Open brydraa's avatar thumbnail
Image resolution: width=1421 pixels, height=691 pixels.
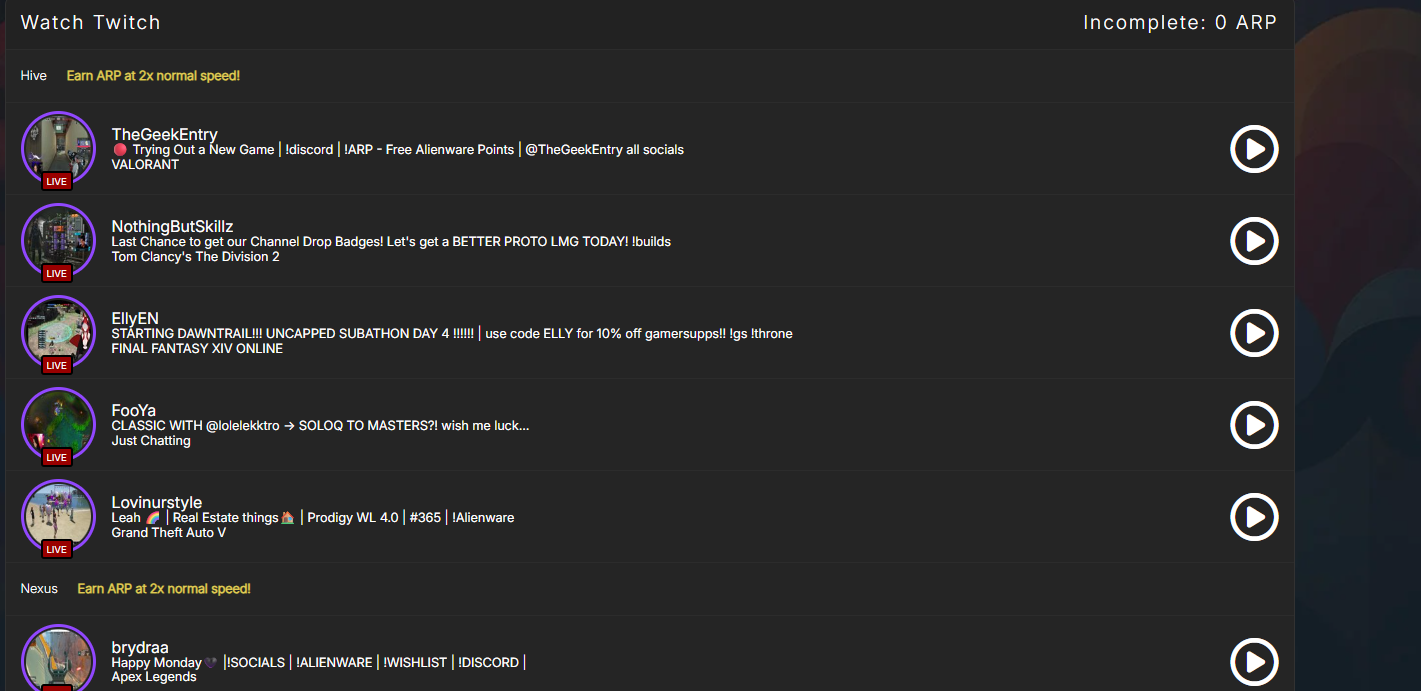[58, 658]
